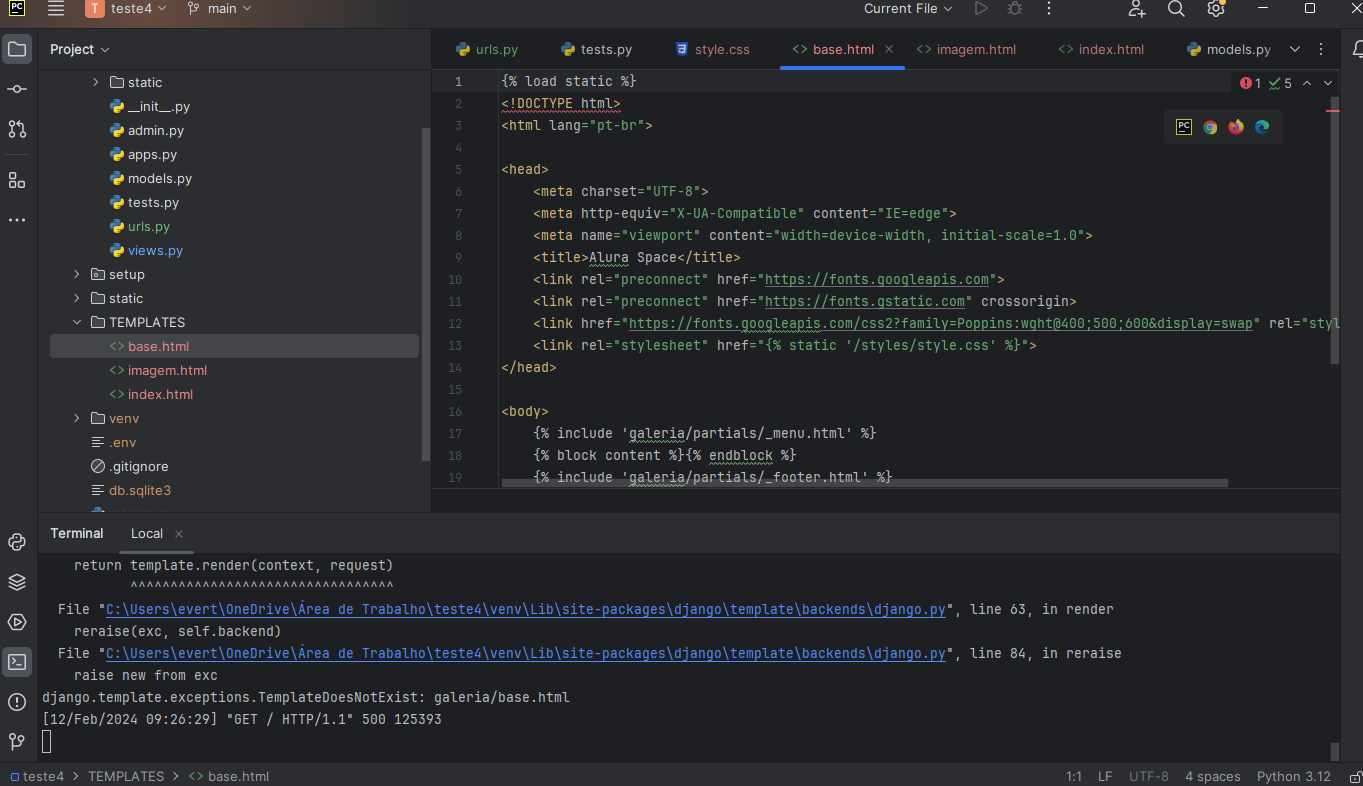
Task: Open the Python Packages tool window
Action: 17,542
